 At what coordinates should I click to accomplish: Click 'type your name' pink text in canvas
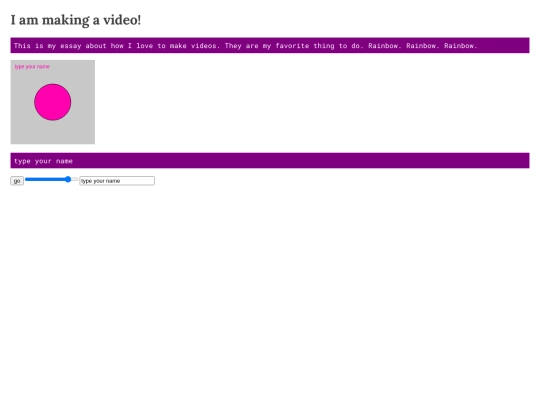(x=32, y=66)
